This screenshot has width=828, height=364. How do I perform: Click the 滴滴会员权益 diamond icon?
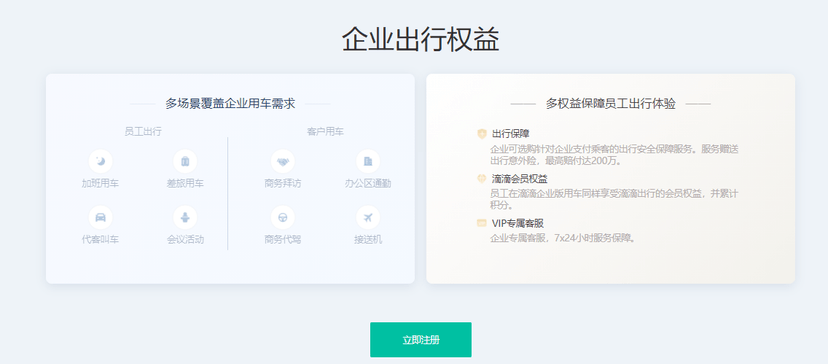pos(482,179)
